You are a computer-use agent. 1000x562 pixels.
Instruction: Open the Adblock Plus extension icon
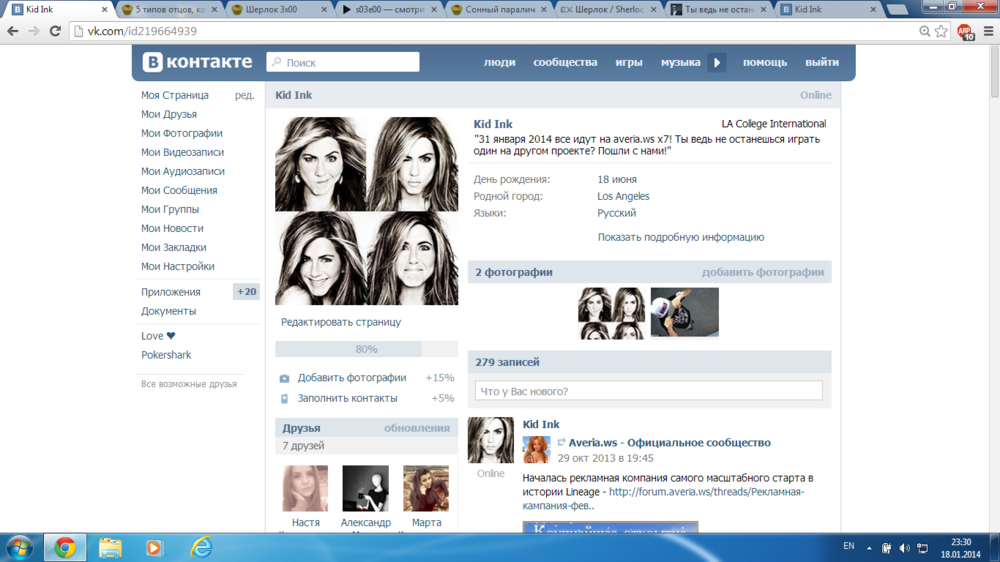coord(966,31)
